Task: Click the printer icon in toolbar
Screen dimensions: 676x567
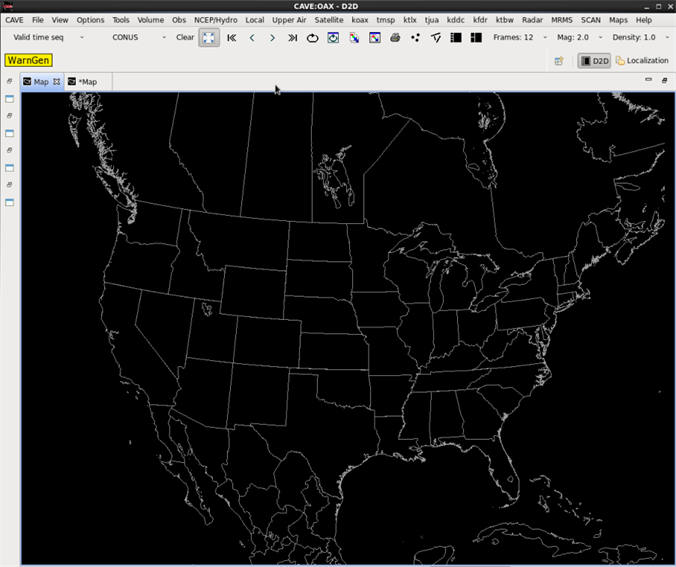Action: 395,38
